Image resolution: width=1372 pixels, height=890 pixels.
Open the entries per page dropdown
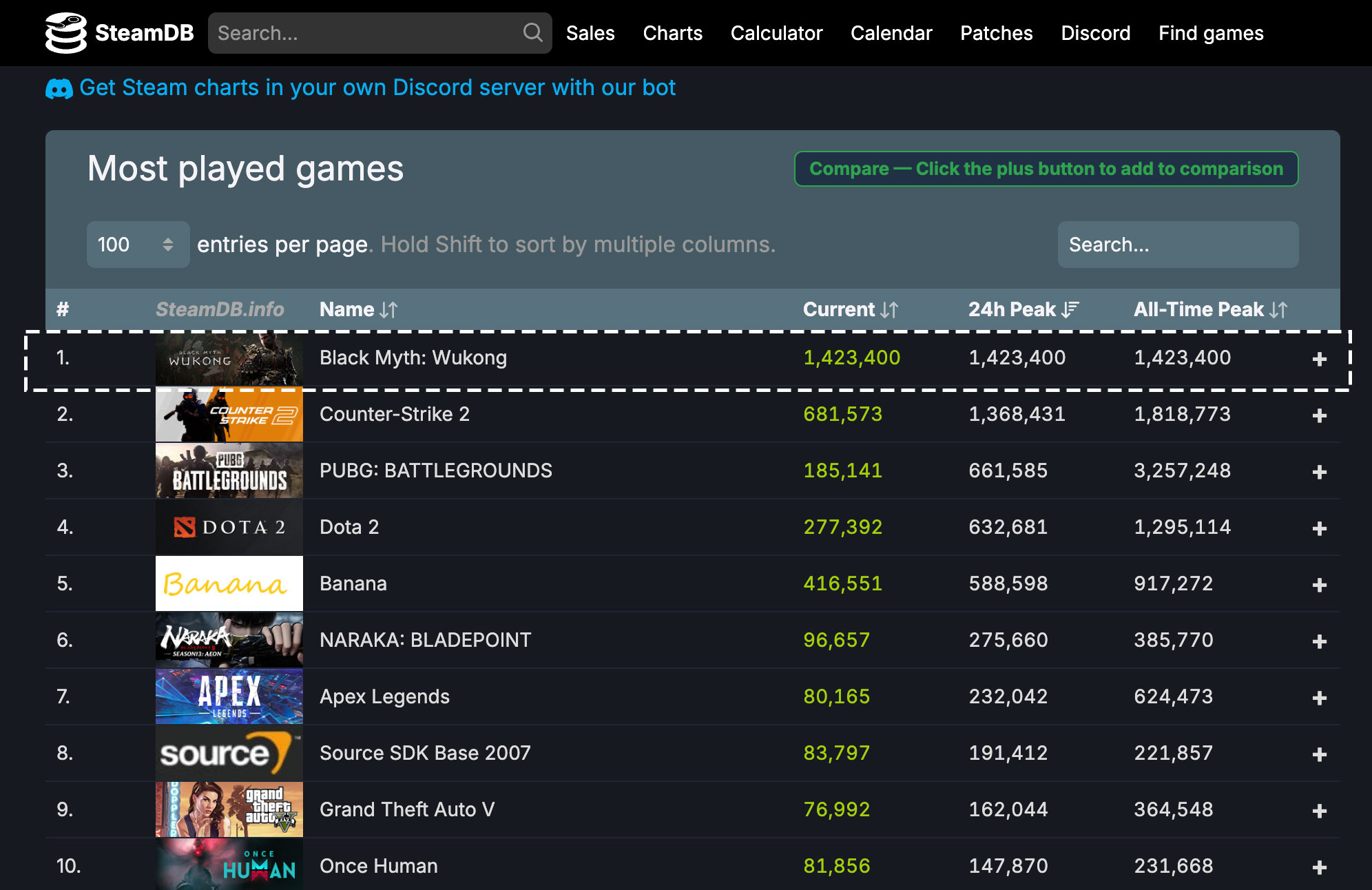[138, 245]
